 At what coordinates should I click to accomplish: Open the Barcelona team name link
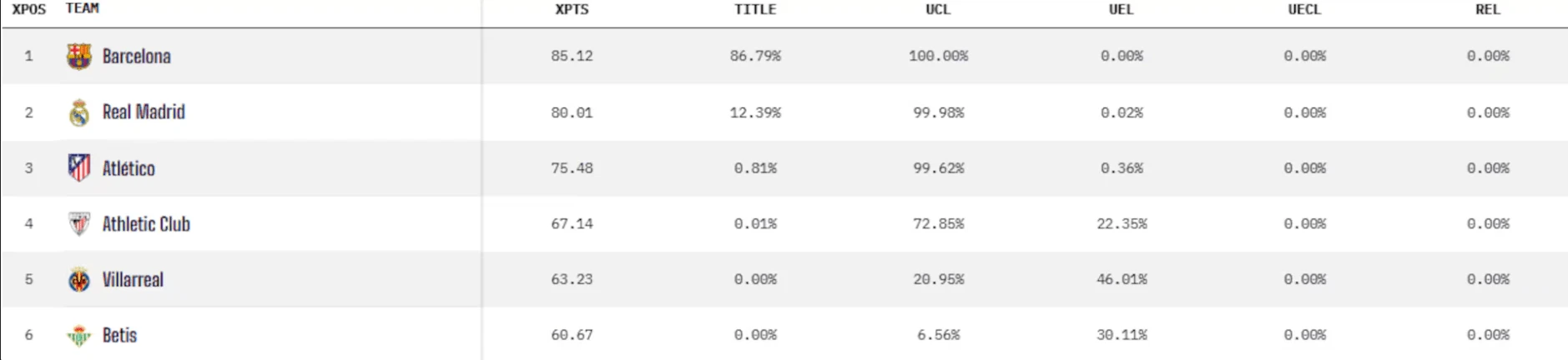click(x=137, y=57)
